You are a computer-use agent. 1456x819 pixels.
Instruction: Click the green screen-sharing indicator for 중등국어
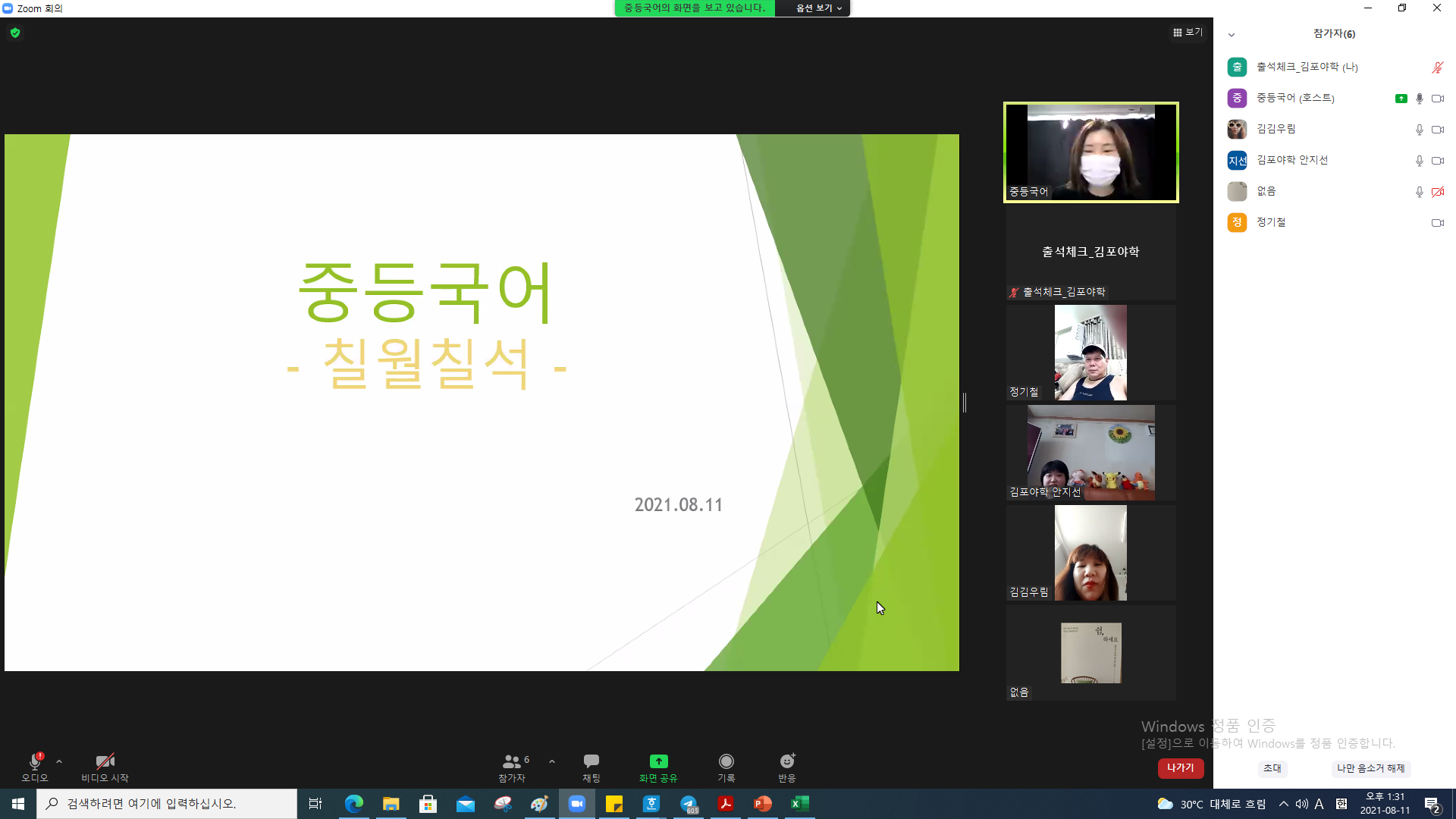1401,99
